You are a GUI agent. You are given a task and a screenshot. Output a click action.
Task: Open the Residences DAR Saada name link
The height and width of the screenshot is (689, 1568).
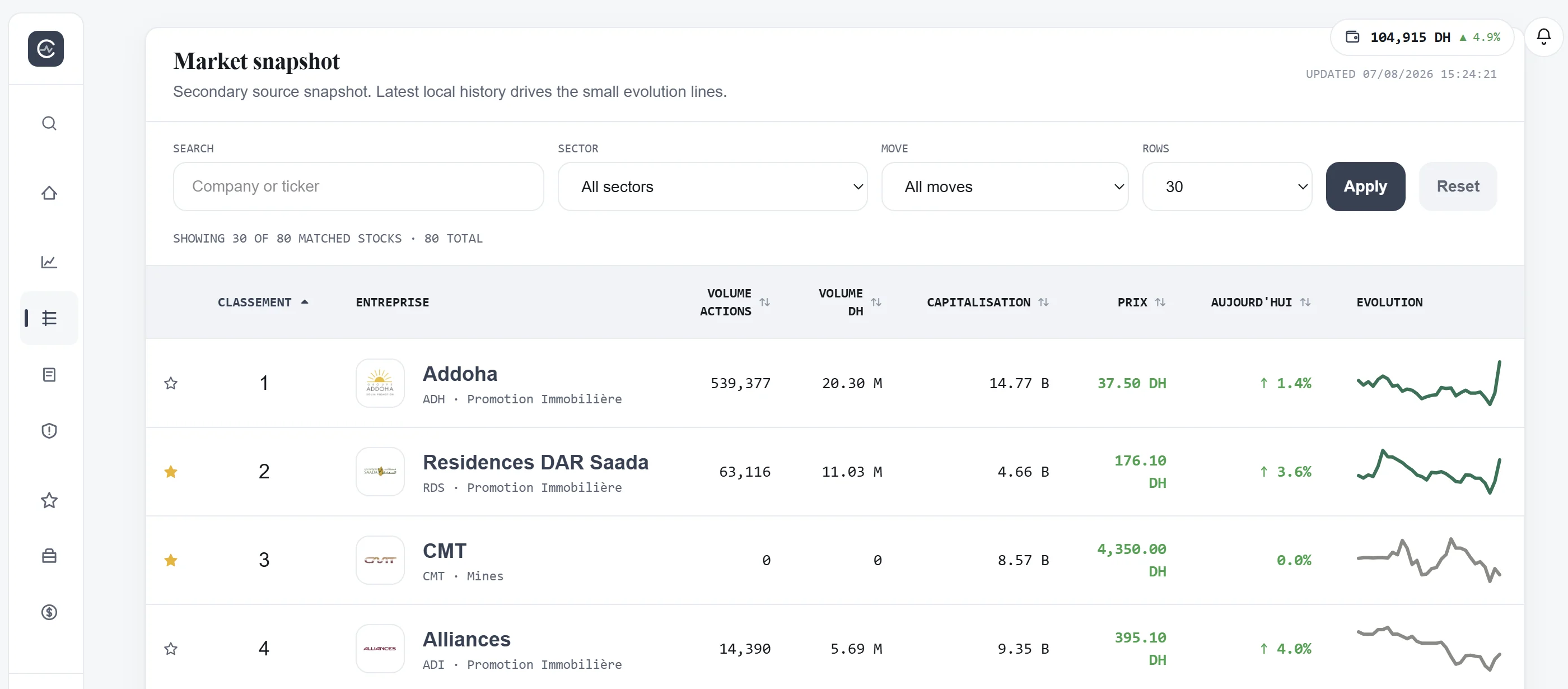[x=536, y=463]
